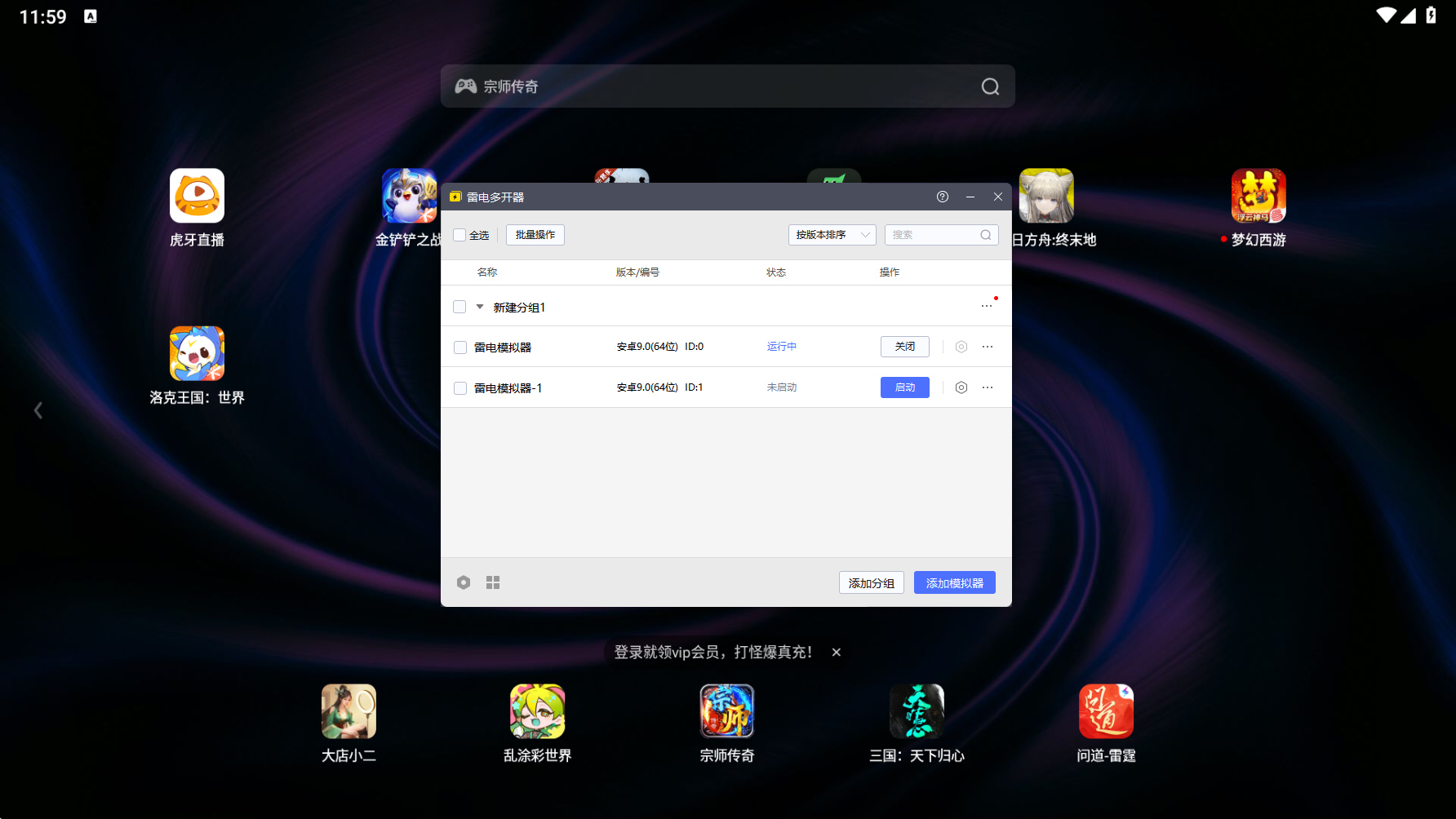Click the multi-window grid arrangement icon
The height and width of the screenshot is (819, 1456).
[x=493, y=582]
